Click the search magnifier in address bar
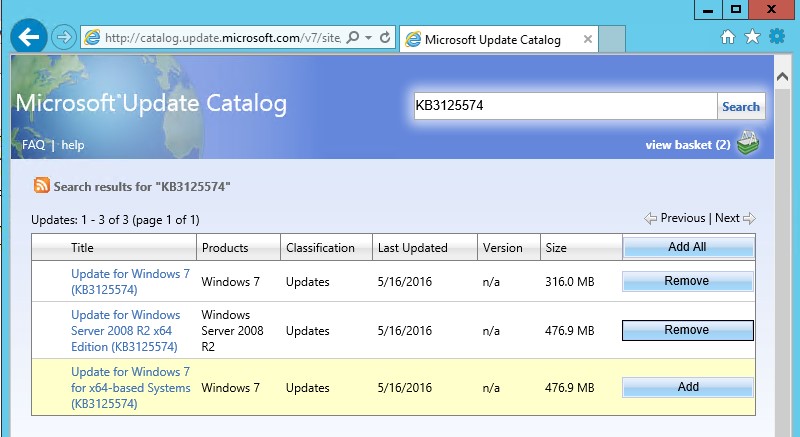800x437 pixels. coord(353,37)
